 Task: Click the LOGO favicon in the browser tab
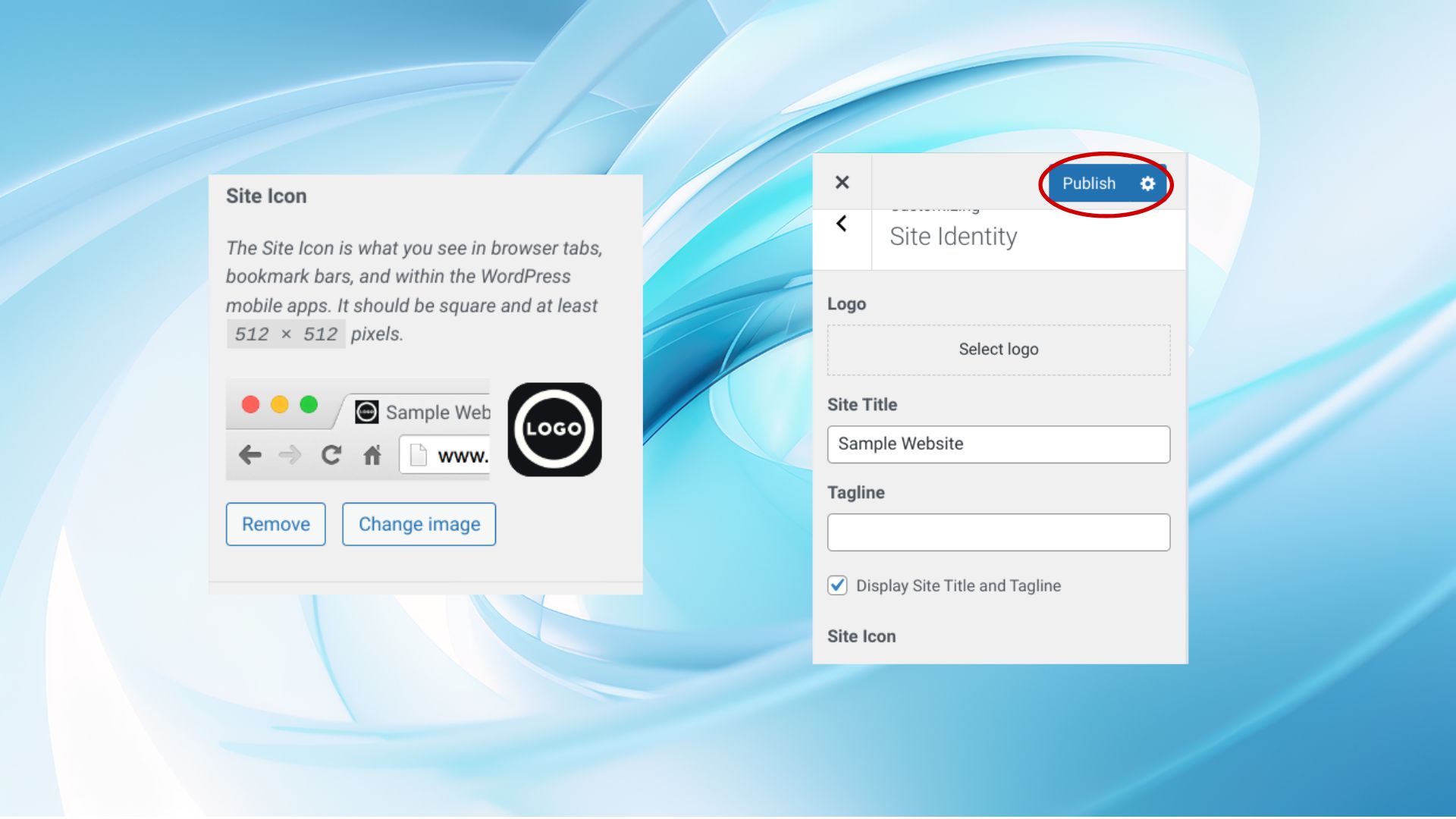click(366, 412)
